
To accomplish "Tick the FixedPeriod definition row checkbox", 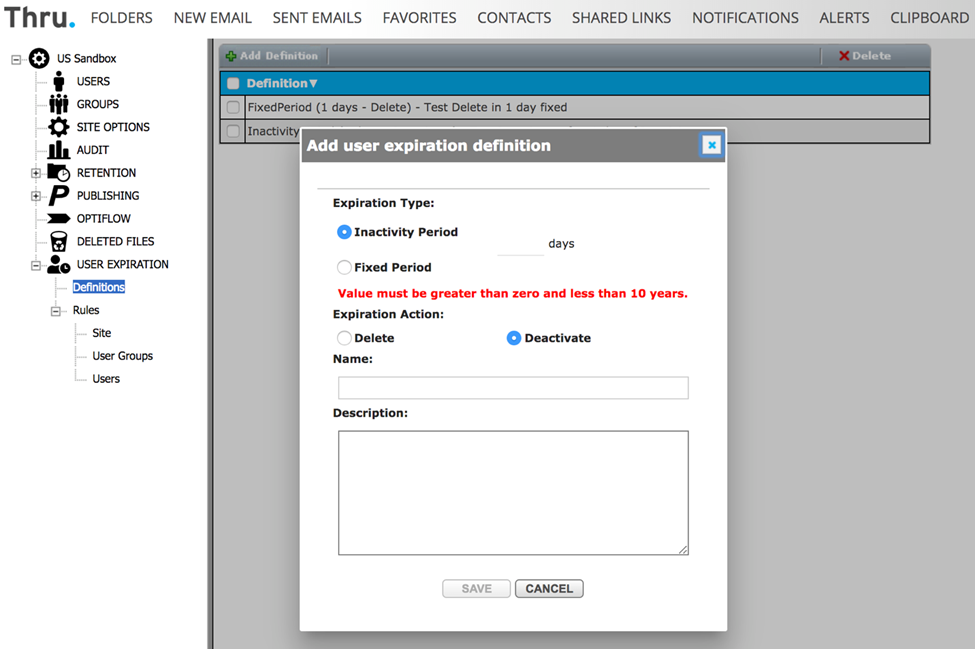I will coord(233,108).
